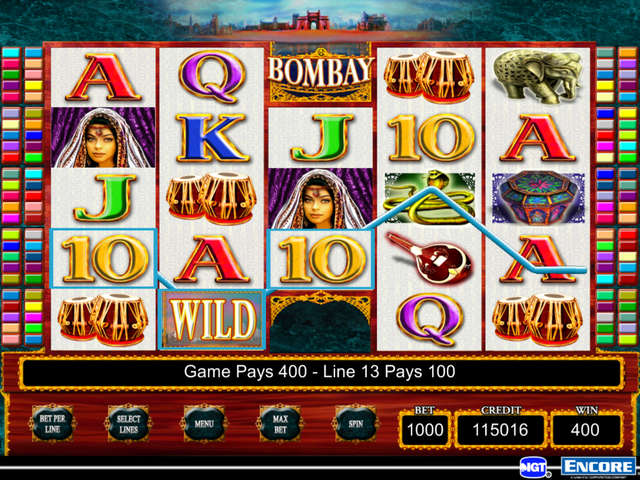640x480 pixels.
Task: Click the blue K symbol
Action: [x=212, y=137]
